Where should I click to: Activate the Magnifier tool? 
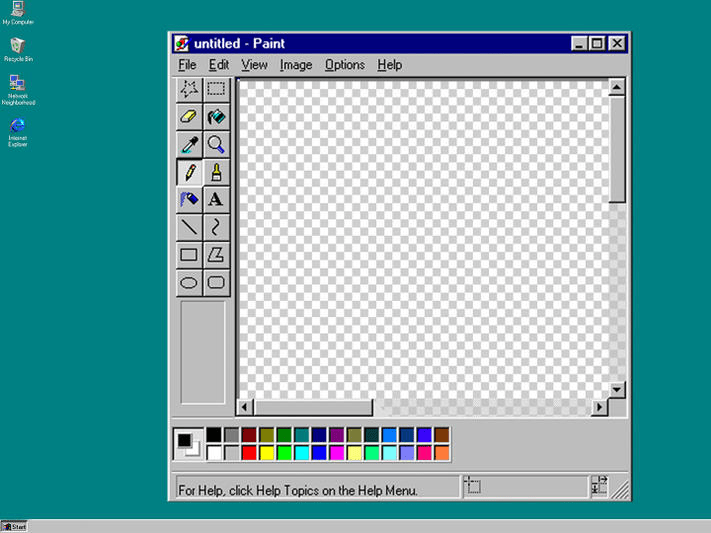(x=216, y=145)
